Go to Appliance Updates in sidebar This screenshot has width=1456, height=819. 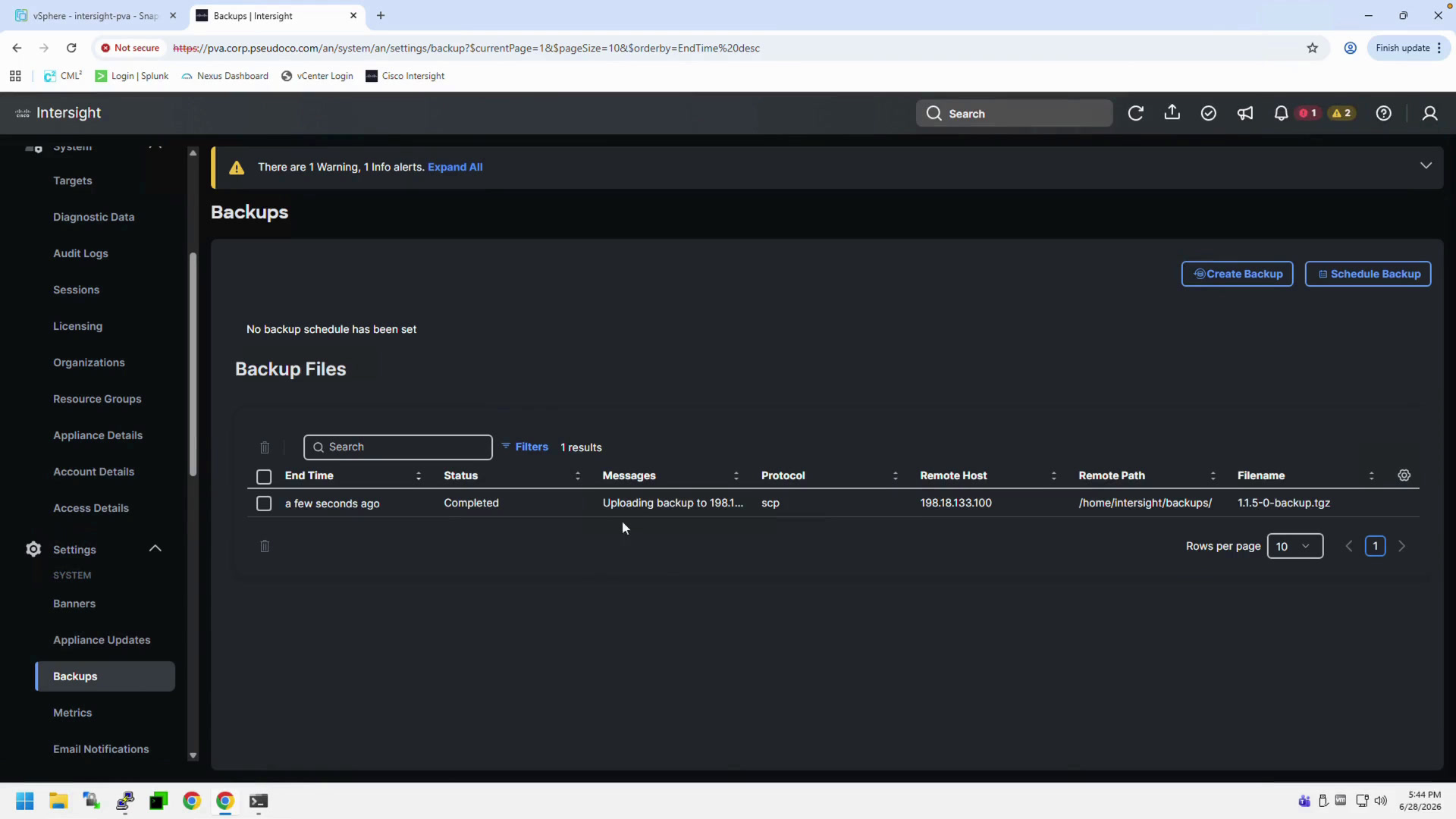tap(102, 640)
